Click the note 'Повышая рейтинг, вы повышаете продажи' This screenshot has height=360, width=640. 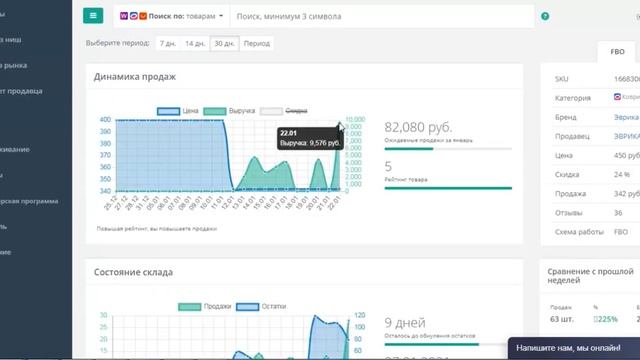coord(157,229)
